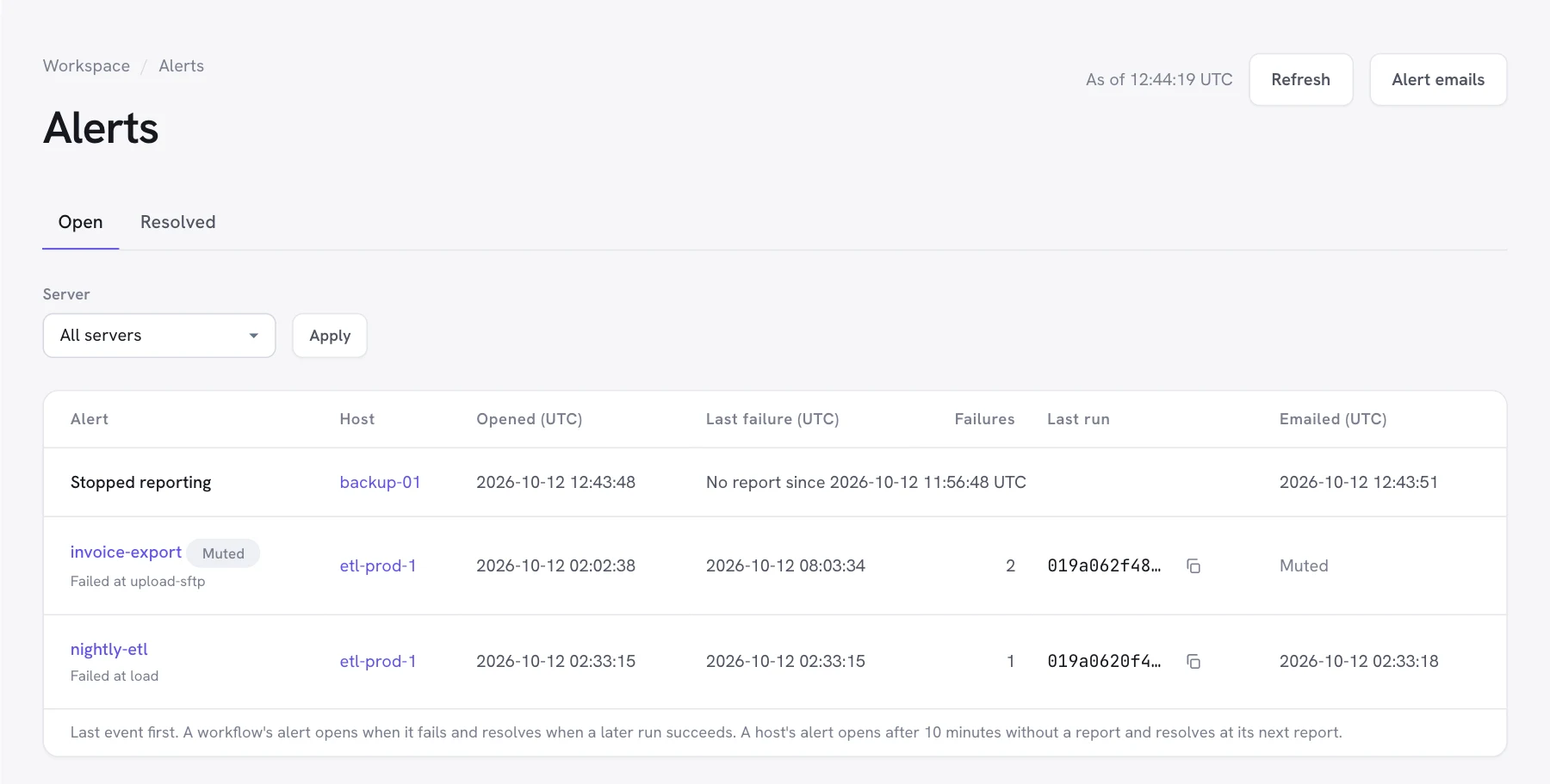Click opened time 2026-10-12 02:02:38
The width and height of the screenshot is (1550, 784).
coord(555,566)
